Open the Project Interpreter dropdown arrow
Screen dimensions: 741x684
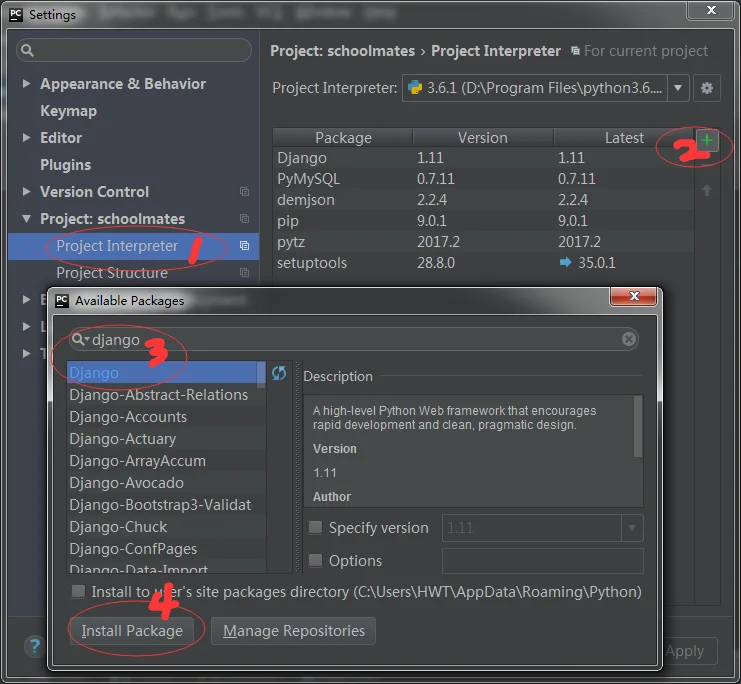pos(678,88)
